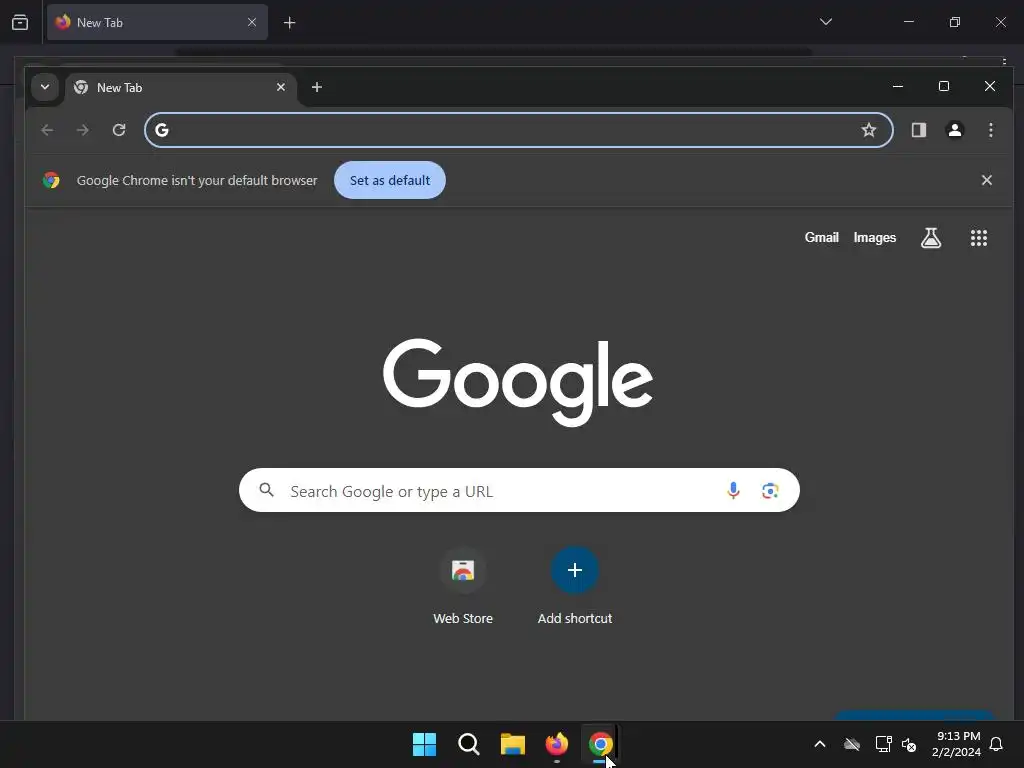Expand Chrome tab search dropdown

[44, 87]
